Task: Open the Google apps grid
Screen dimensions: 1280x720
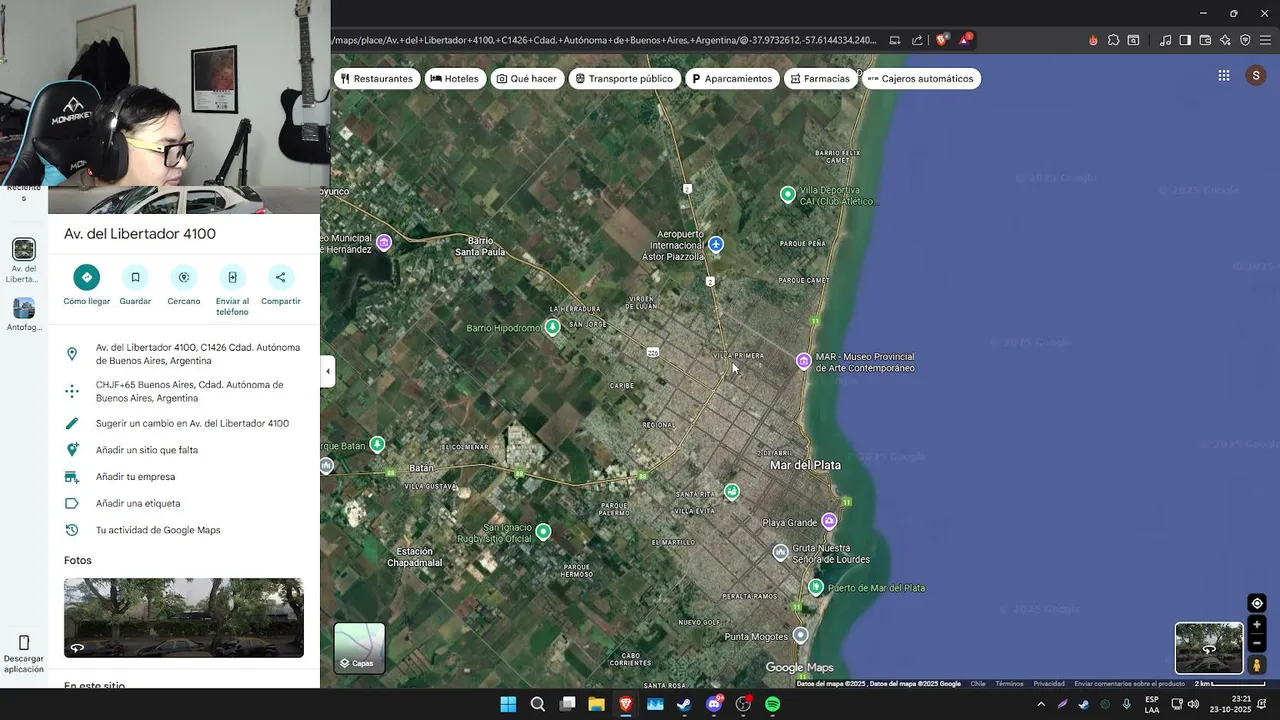Action: point(1224,75)
